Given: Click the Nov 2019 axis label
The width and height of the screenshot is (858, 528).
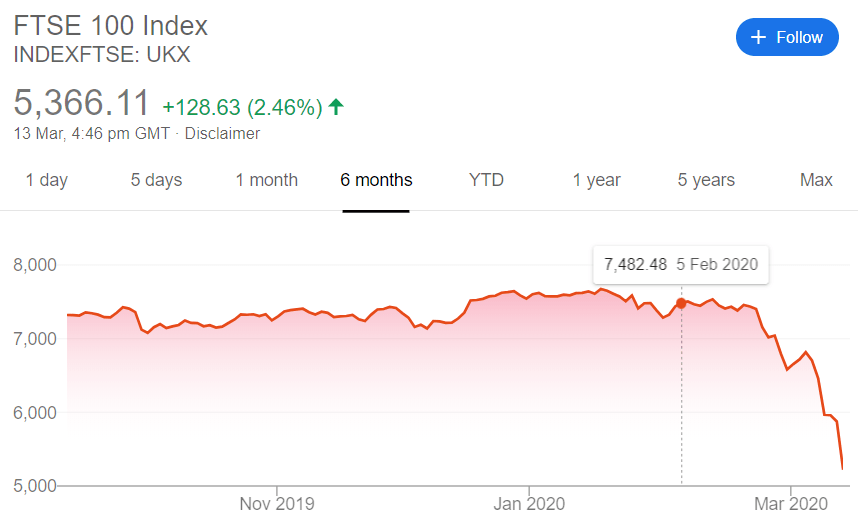Looking at the screenshot, I should tap(277, 503).
